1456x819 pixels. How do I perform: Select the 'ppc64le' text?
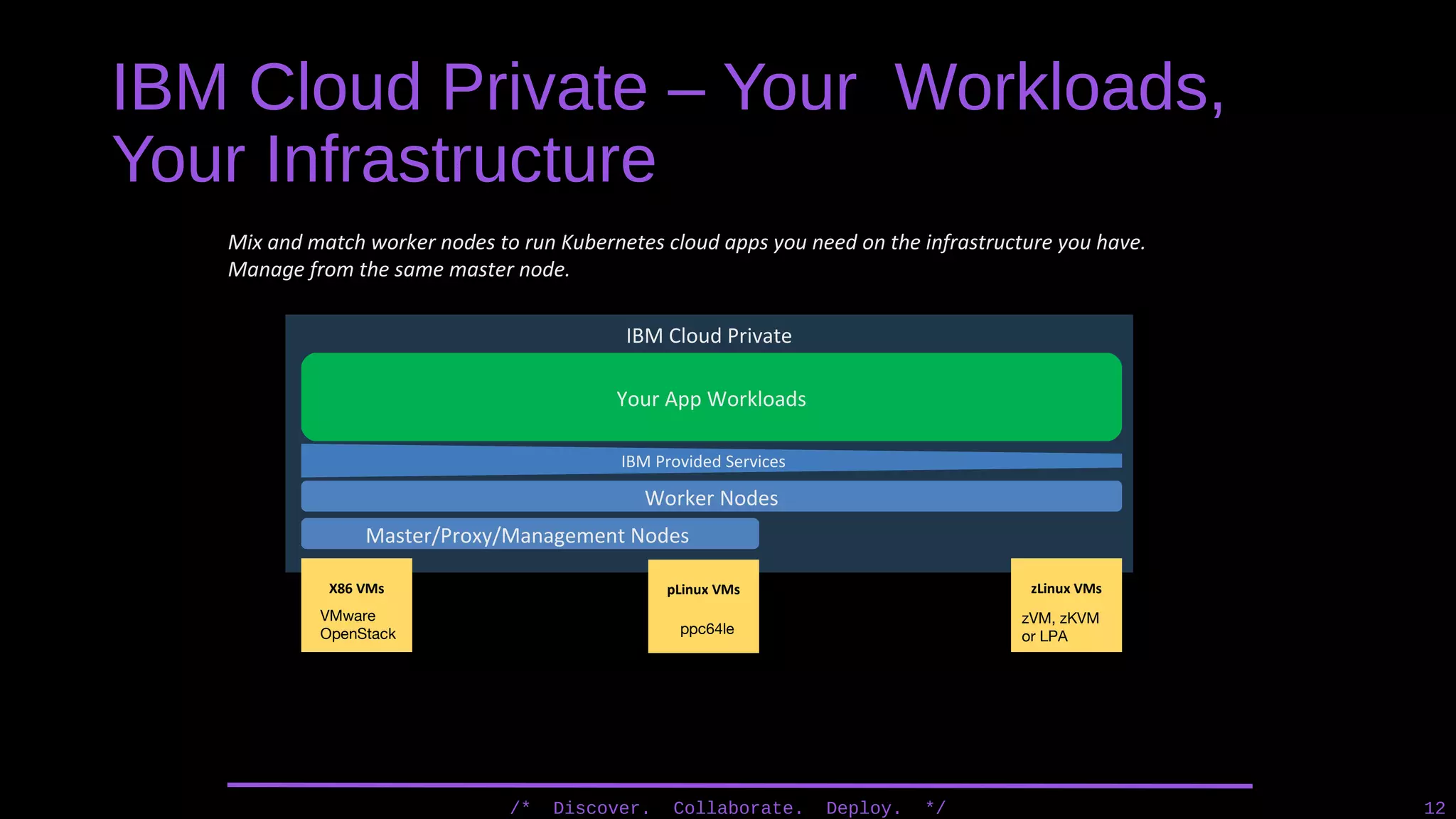707,629
